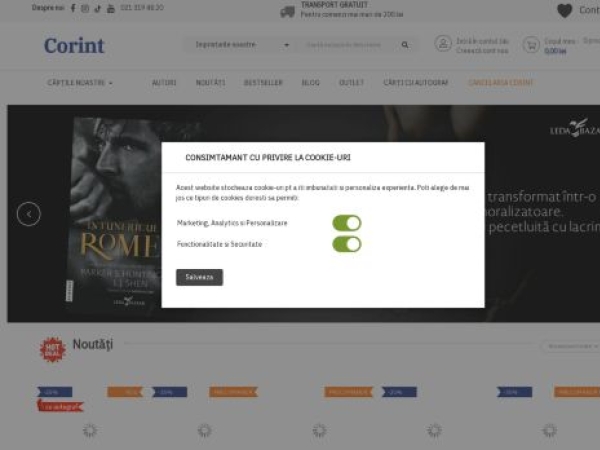Click the Coșul meu cart link
Image resolution: width=600 pixels, height=450 pixels.
pyautogui.click(x=559, y=41)
